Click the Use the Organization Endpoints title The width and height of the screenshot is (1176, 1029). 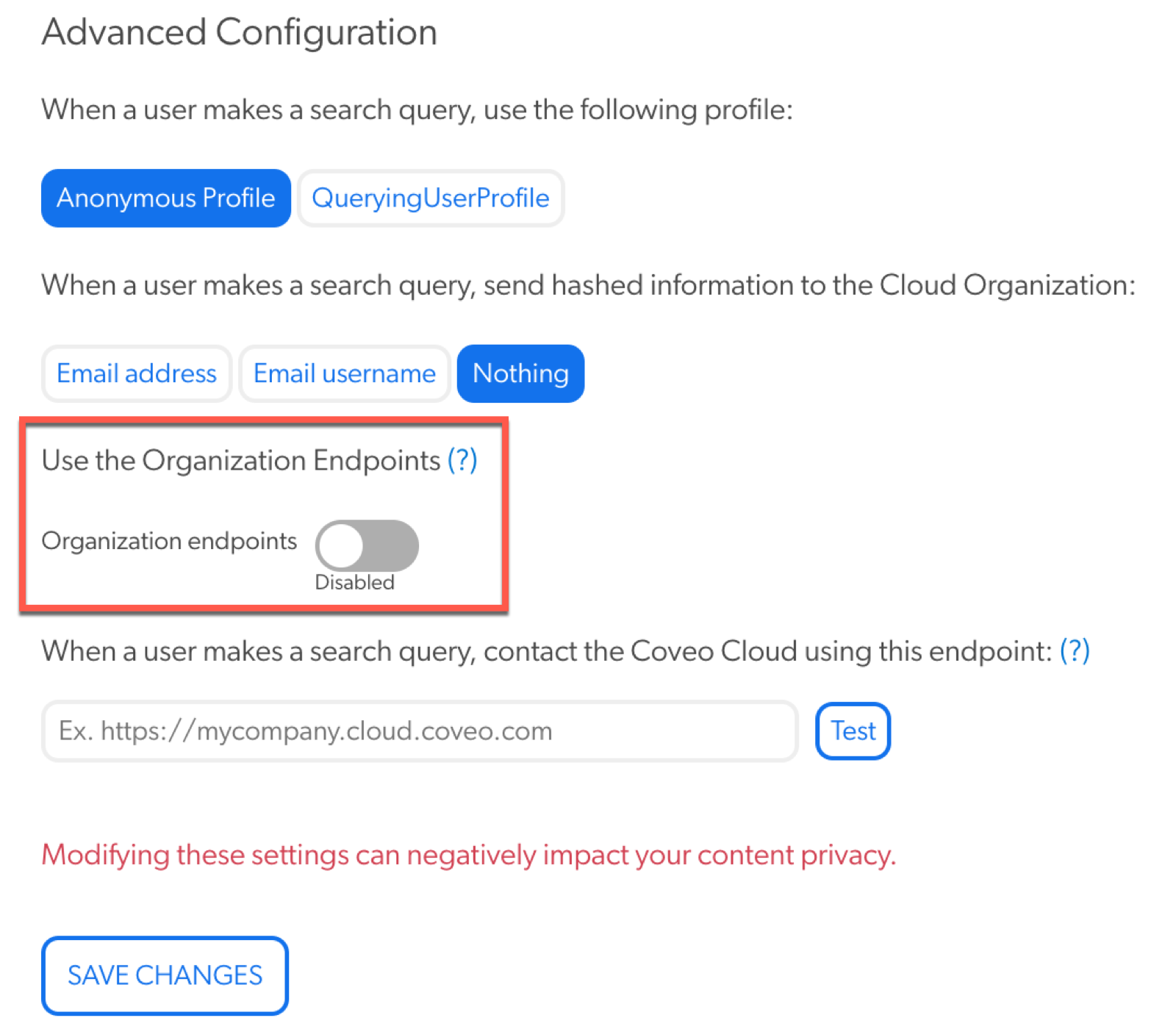point(241,460)
